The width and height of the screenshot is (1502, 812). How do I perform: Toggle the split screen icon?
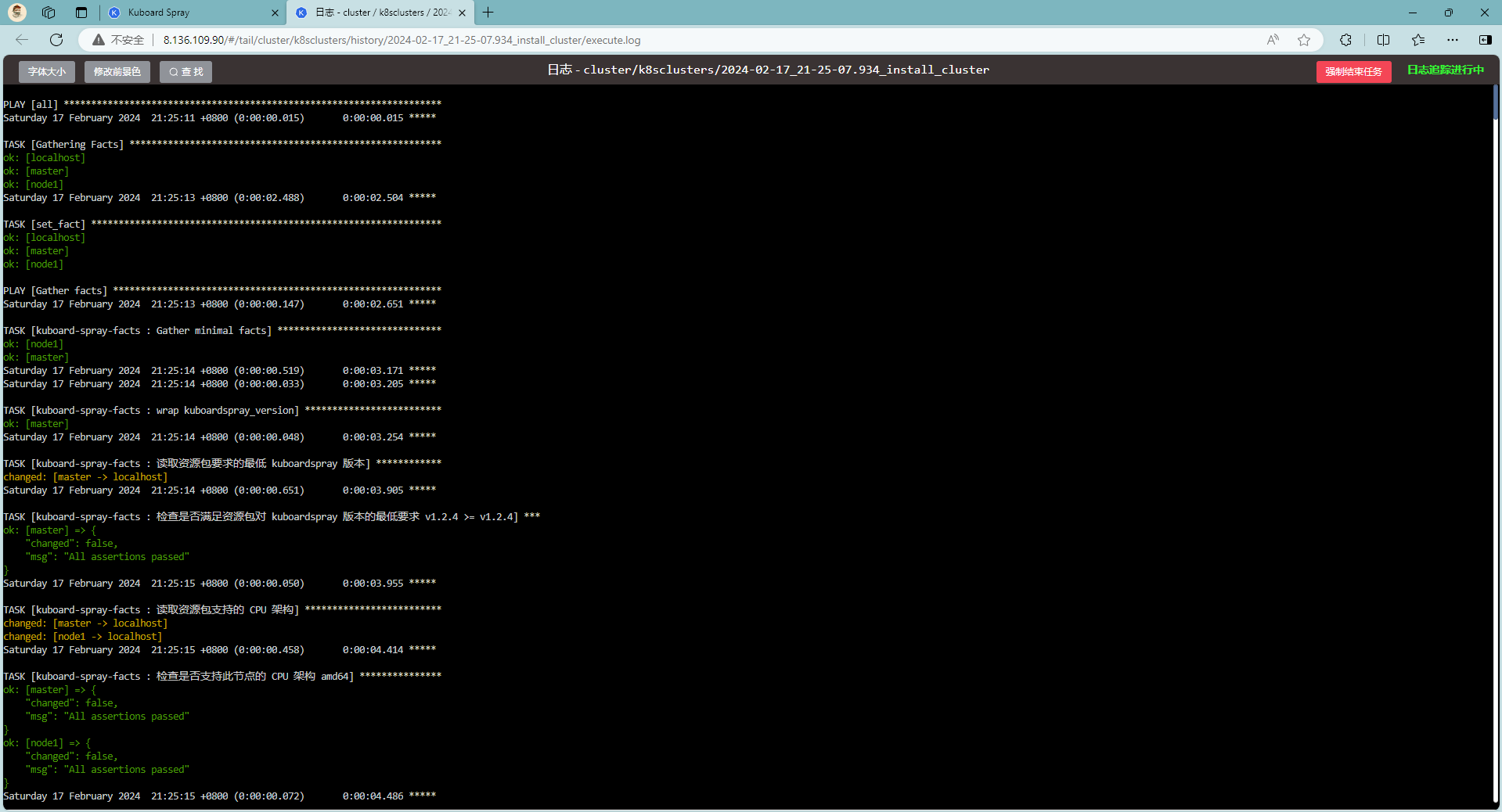tap(1383, 40)
